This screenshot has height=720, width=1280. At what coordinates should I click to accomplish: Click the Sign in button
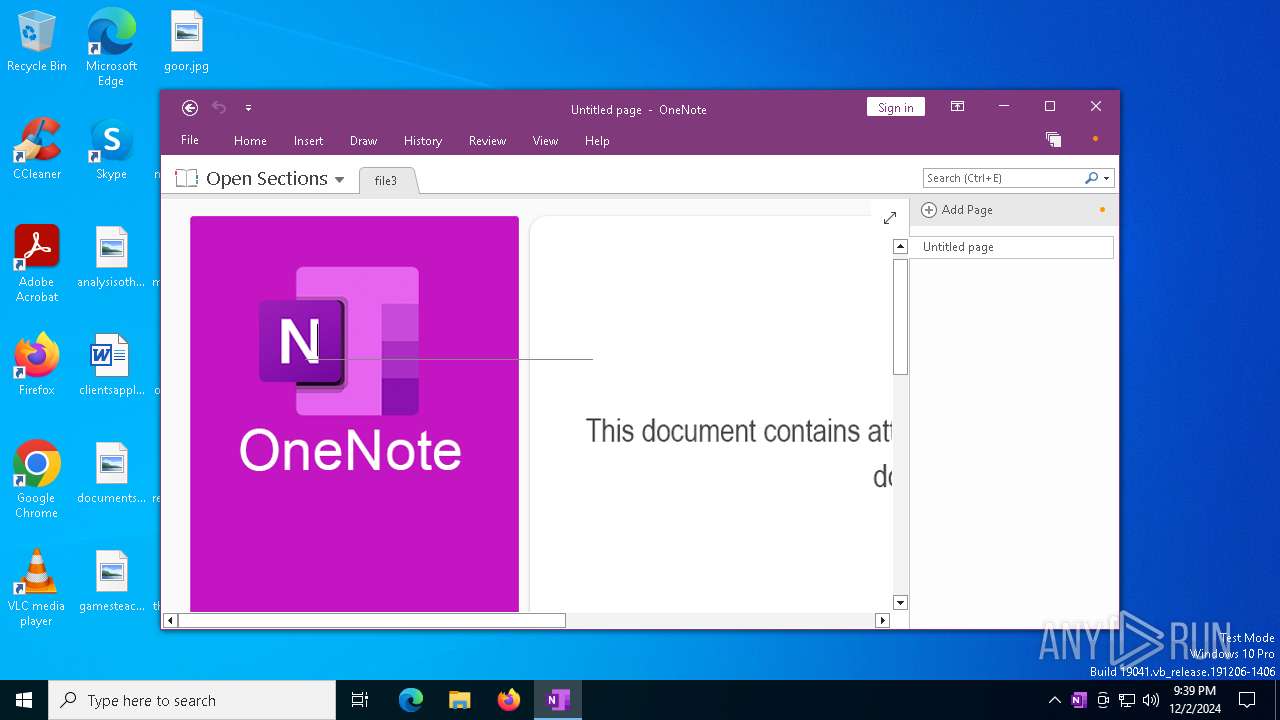896,107
